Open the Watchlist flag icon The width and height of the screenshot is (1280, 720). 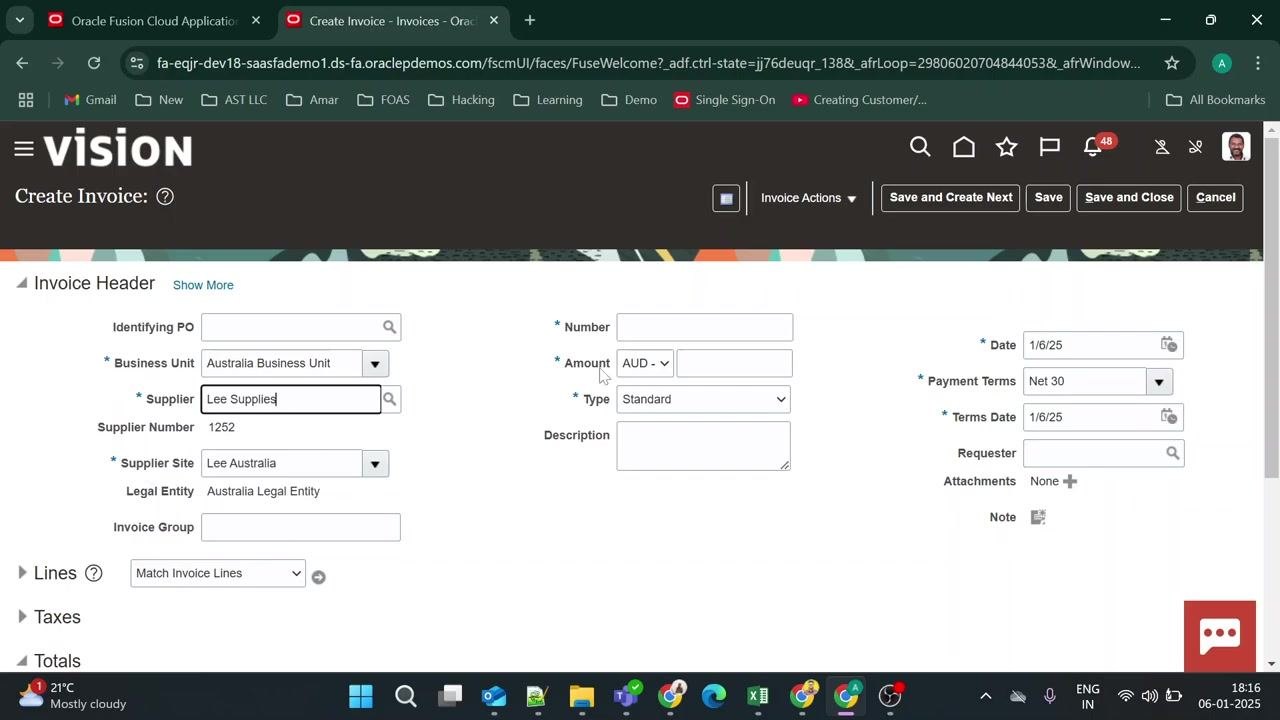tap(1050, 148)
